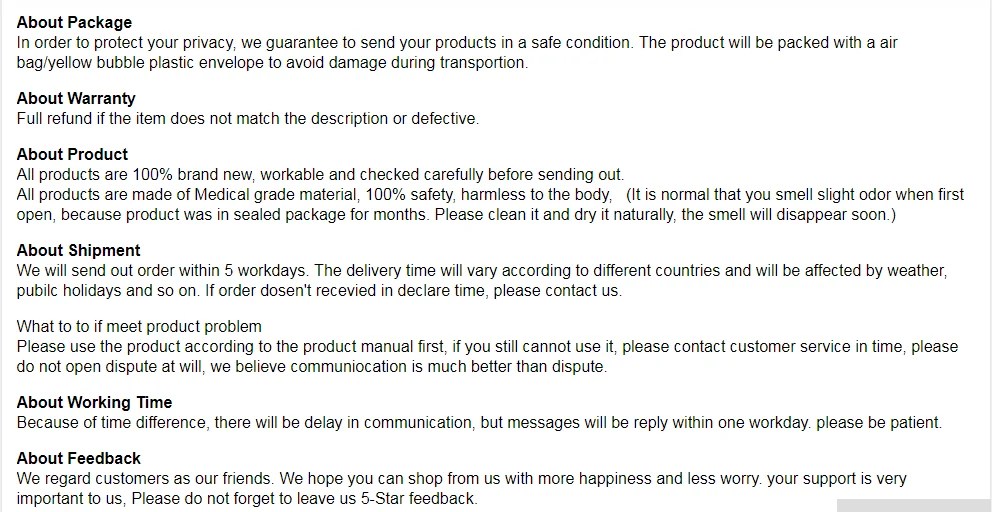Click the '100% brand new' product line
This screenshot has height=512, width=992.
pyautogui.click(x=320, y=175)
